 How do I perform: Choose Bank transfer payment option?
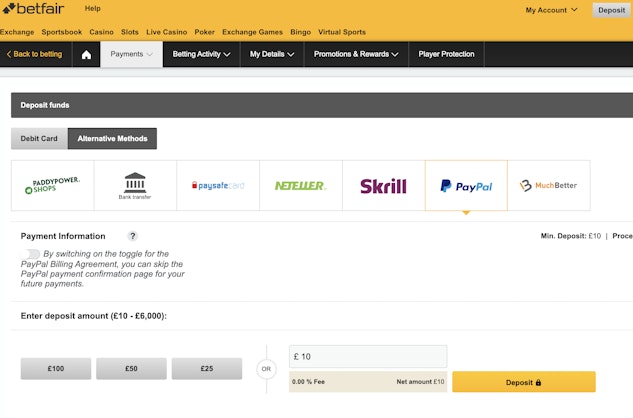pos(135,185)
